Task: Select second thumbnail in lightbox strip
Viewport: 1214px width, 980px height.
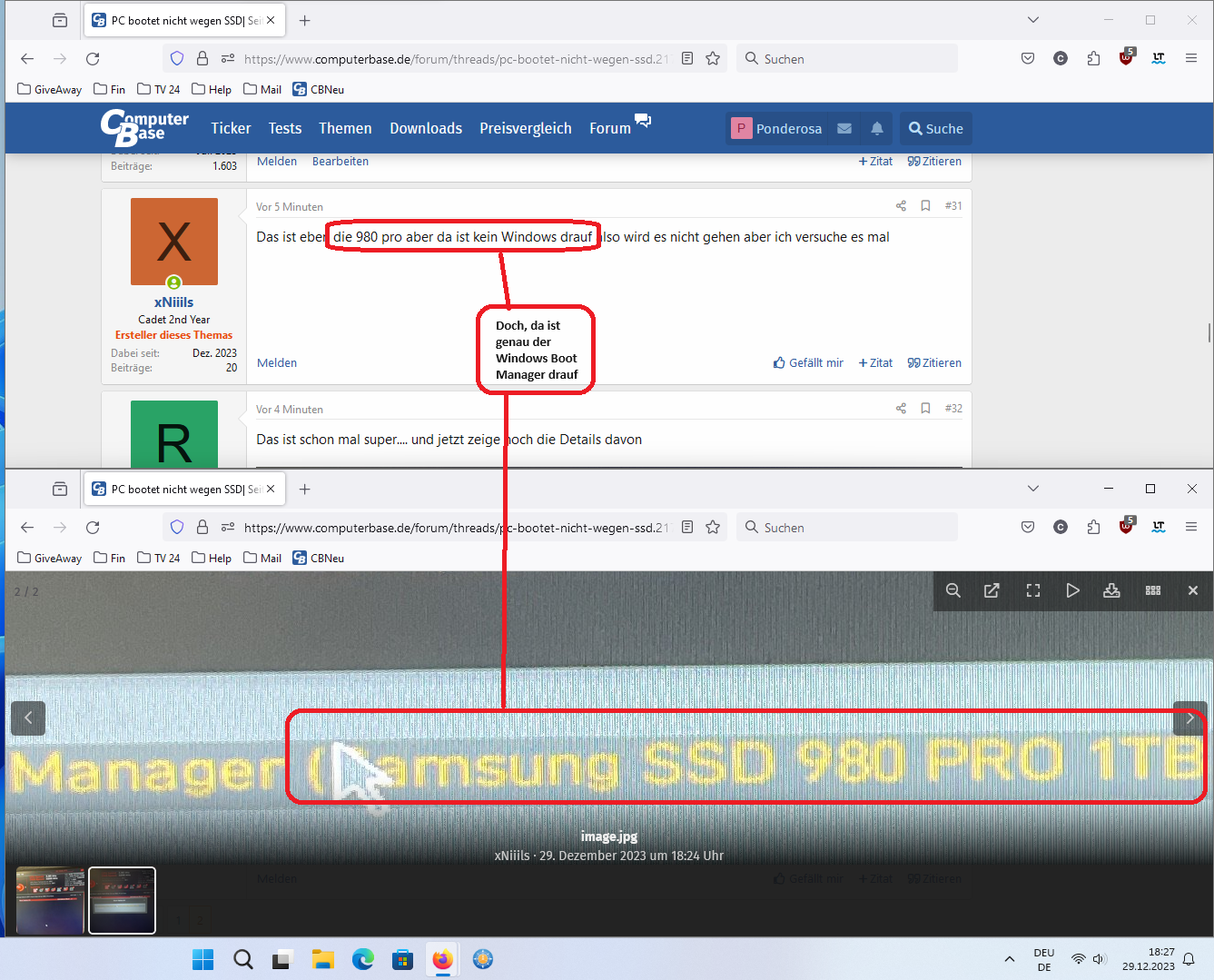Action: pyautogui.click(x=122, y=900)
